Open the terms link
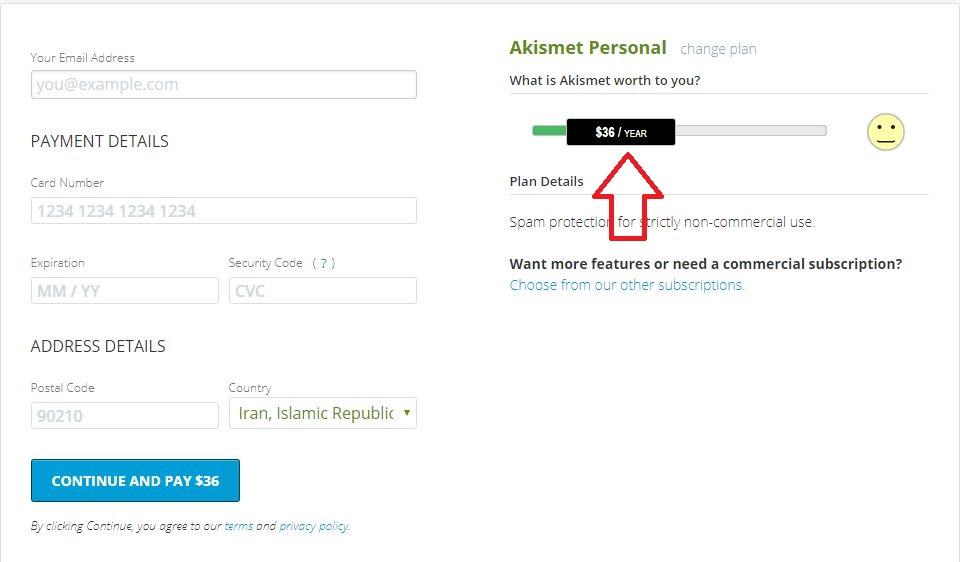Screen dimensions: 960x562 pos(238,526)
